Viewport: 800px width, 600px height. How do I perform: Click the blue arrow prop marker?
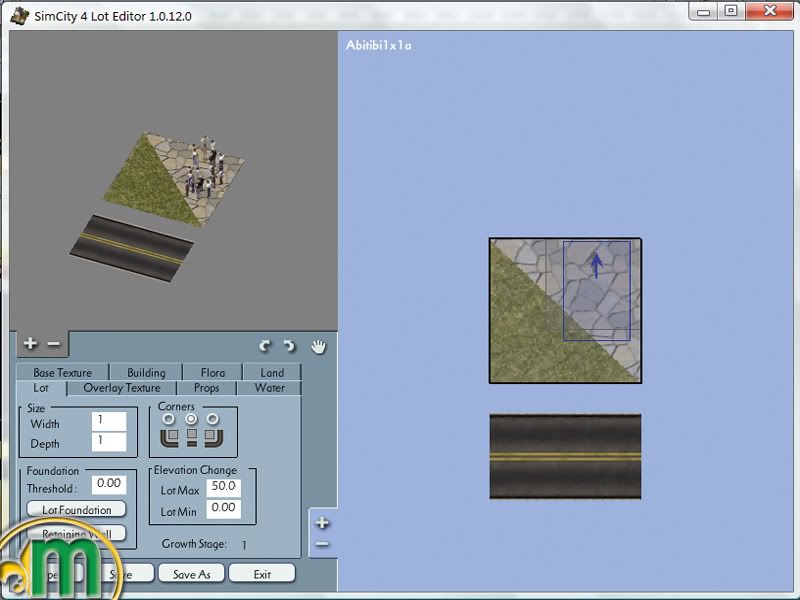click(x=596, y=266)
